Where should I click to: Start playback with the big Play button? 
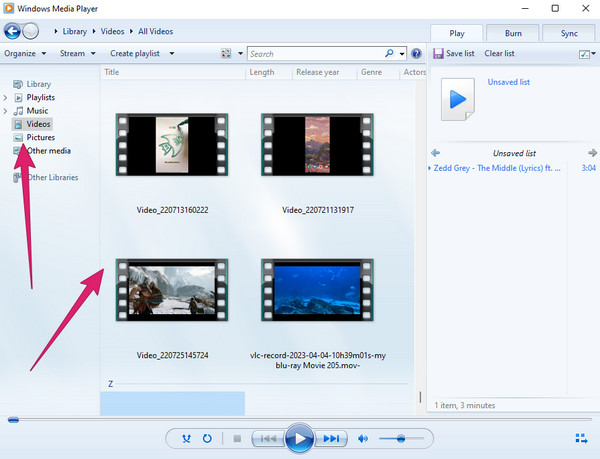[300, 438]
